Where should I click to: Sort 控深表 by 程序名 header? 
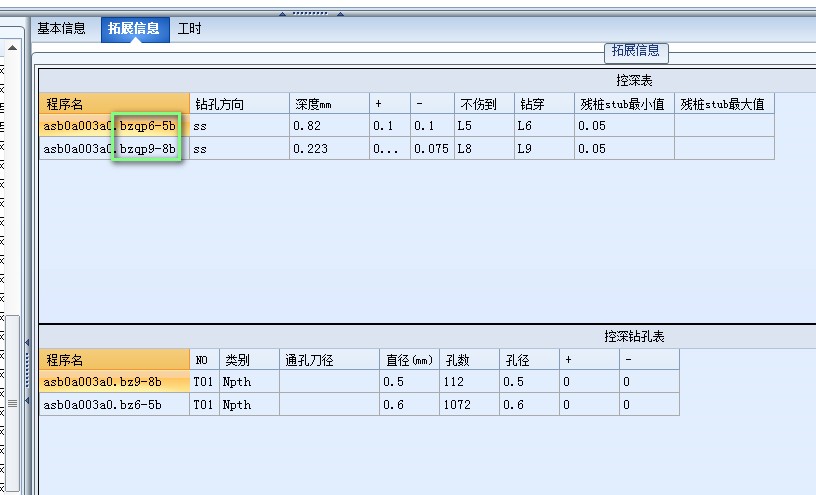(114, 104)
